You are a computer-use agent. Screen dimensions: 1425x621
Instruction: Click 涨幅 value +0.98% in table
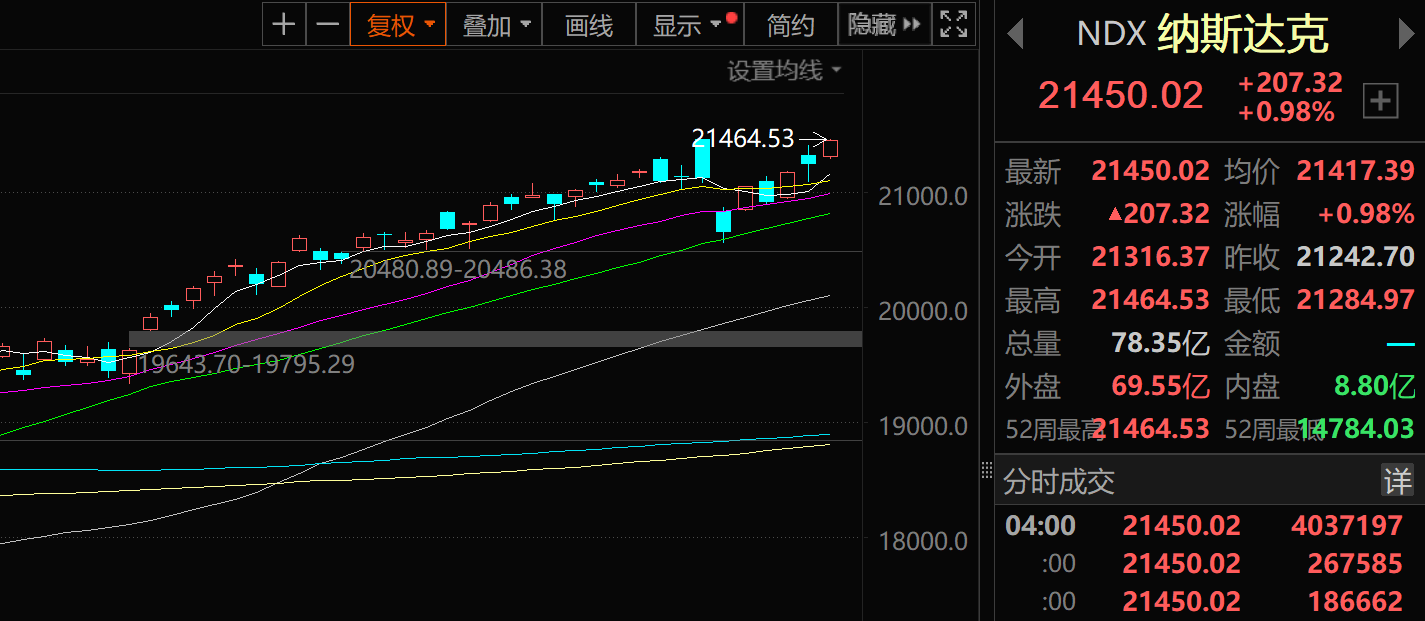(1366, 214)
